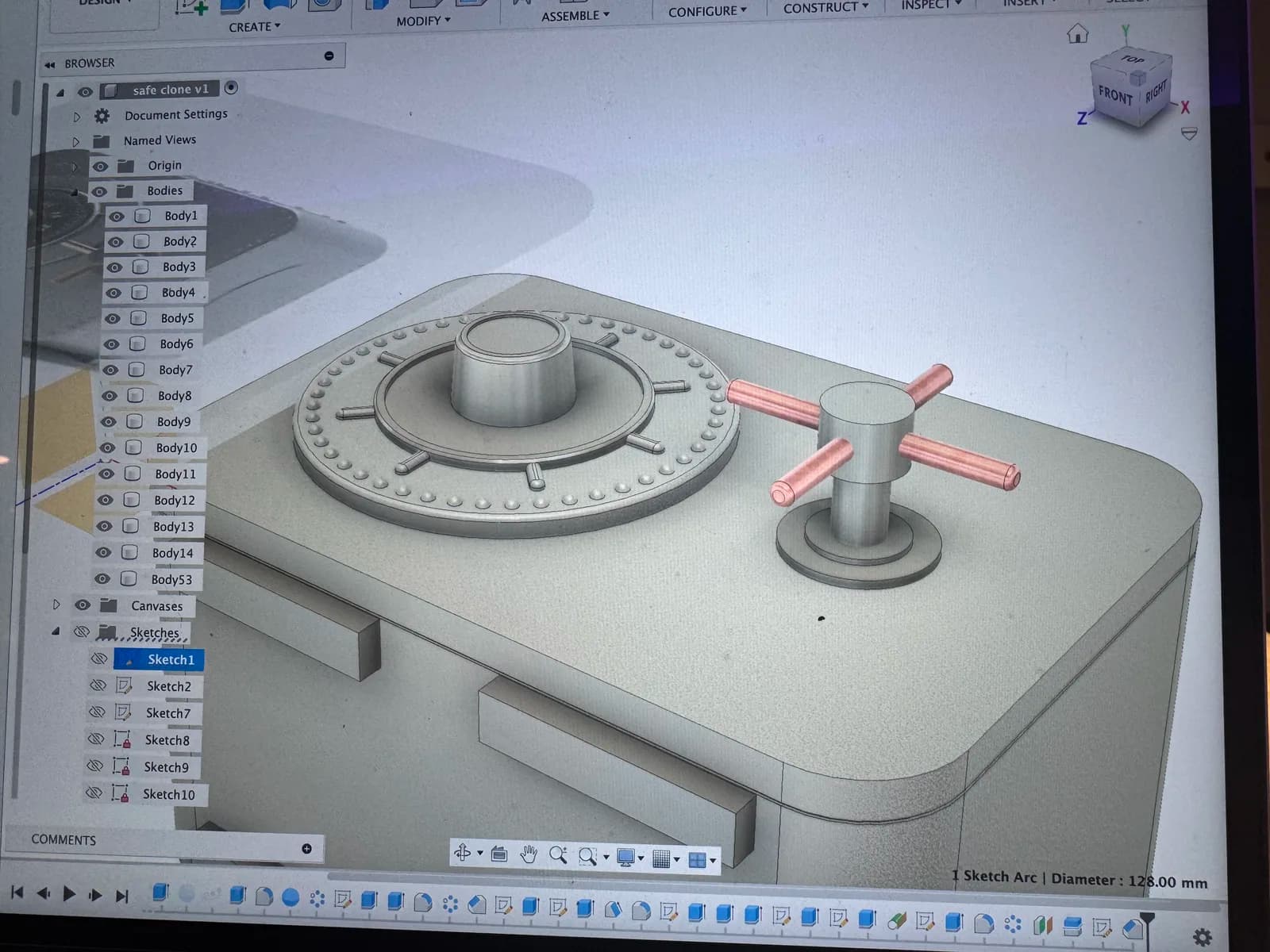Image resolution: width=1270 pixels, height=952 pixels.
Task: Jump to the start of the timeline
Action: [x=17, y=892]
